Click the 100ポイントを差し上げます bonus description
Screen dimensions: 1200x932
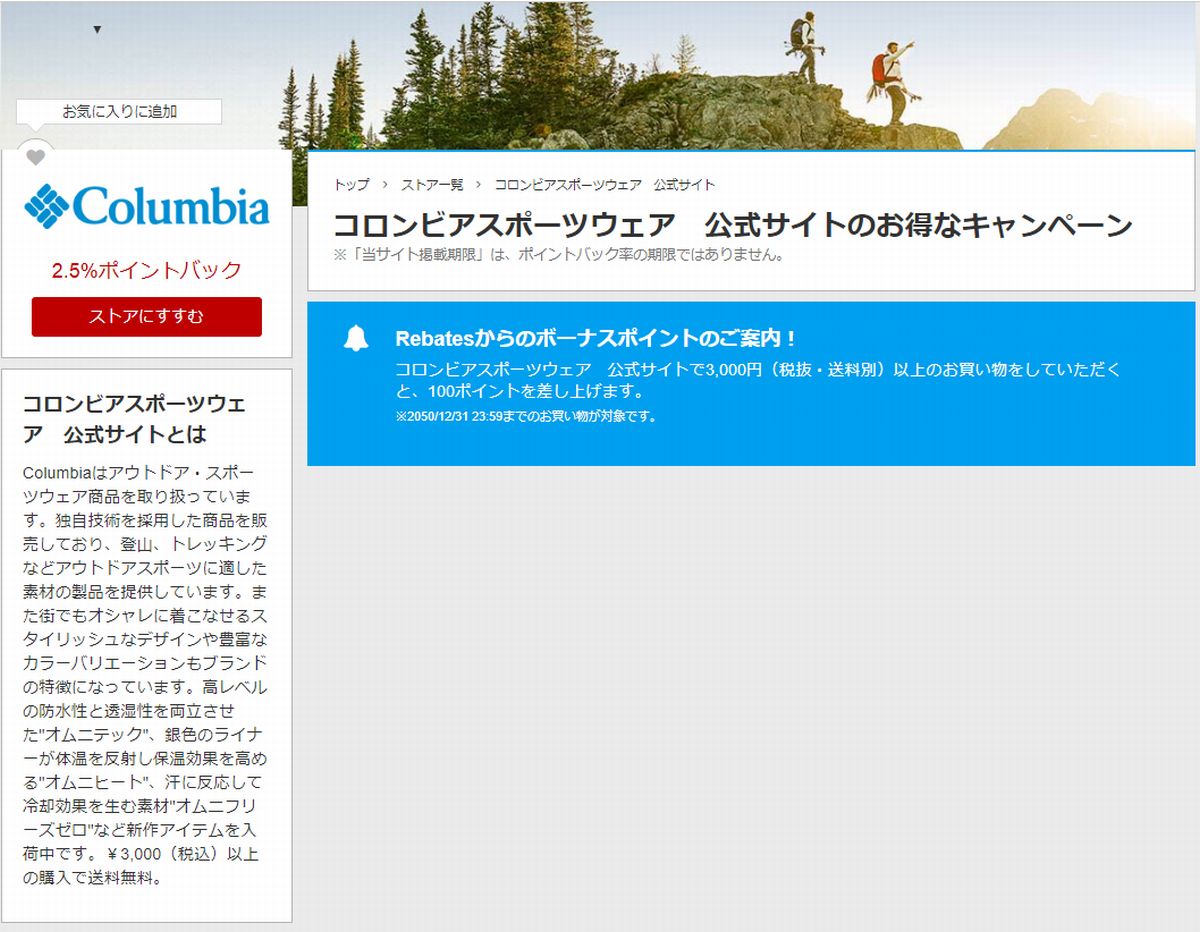[x=758, y=380]
